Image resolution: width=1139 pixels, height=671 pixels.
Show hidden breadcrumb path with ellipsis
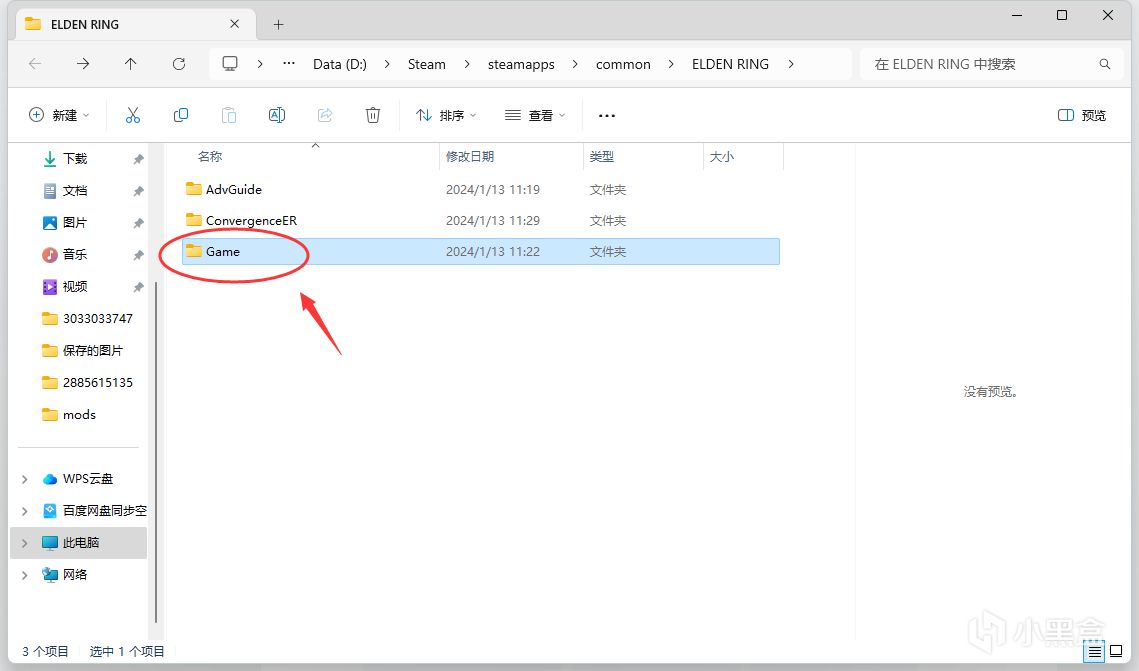coord(289,63)
